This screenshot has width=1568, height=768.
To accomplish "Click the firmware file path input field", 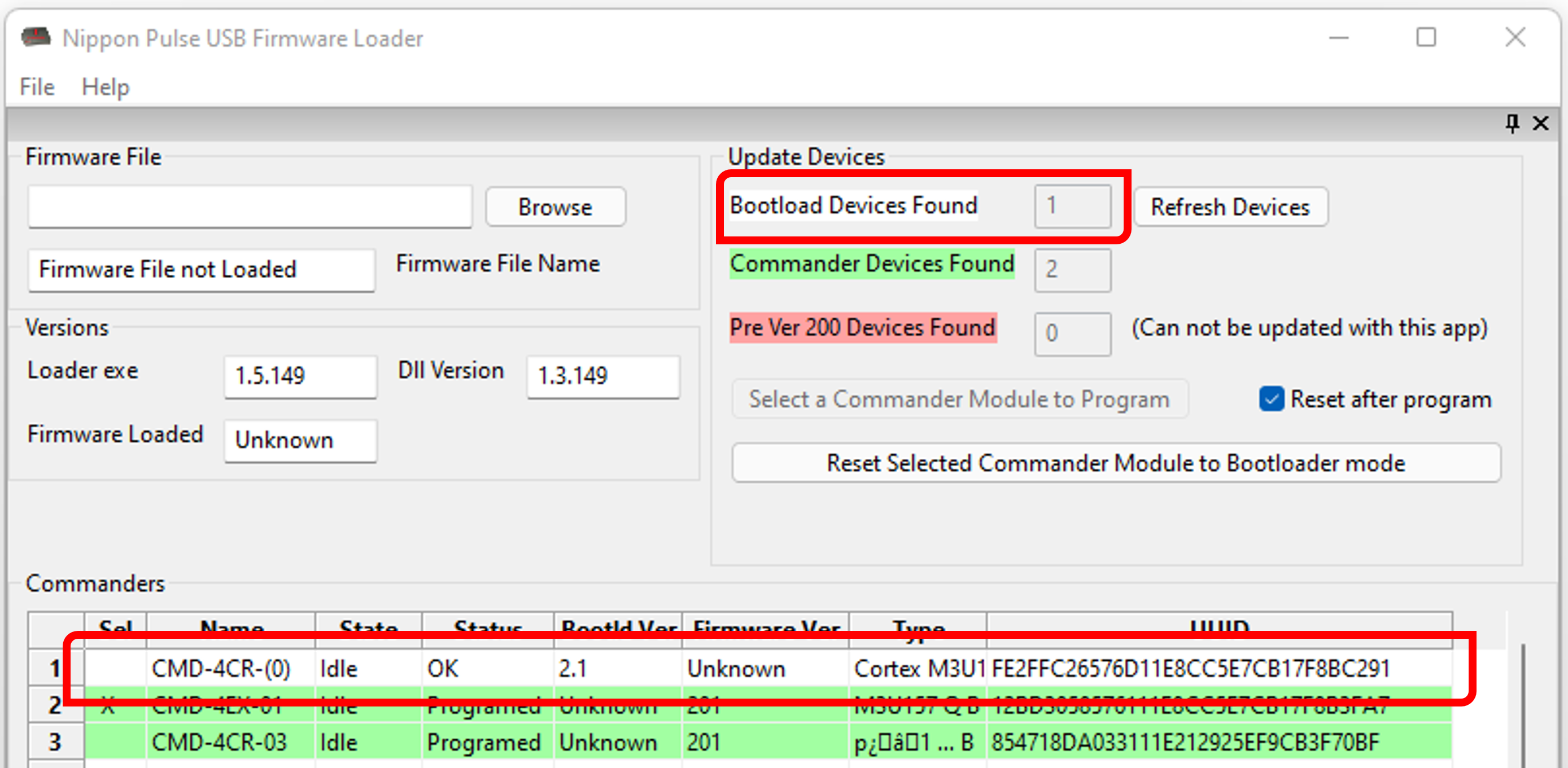I will (250, 207).
